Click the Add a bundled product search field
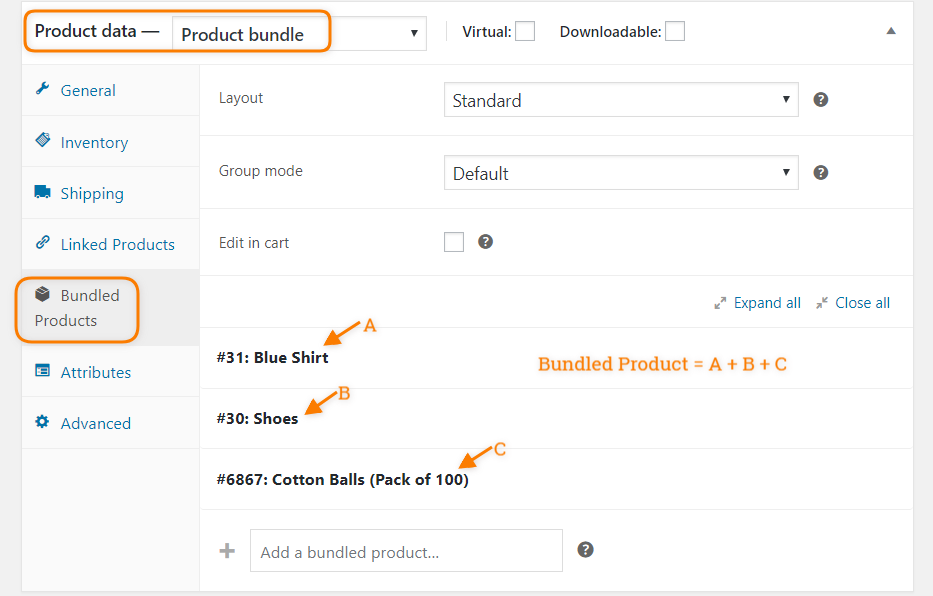Screen dimensions: 933x596 [406, 551]
